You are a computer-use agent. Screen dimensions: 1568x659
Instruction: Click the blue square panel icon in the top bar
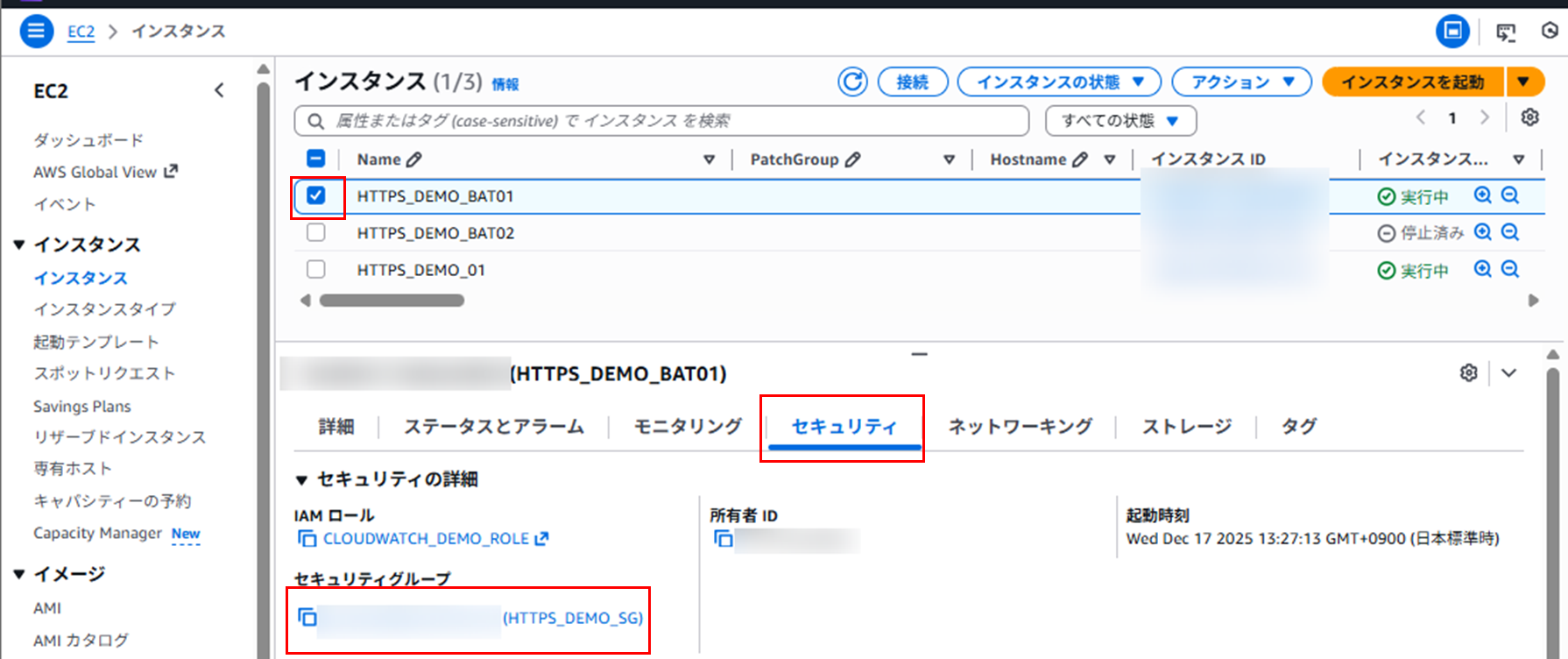pyautogui.click(x=1452, y=32)
